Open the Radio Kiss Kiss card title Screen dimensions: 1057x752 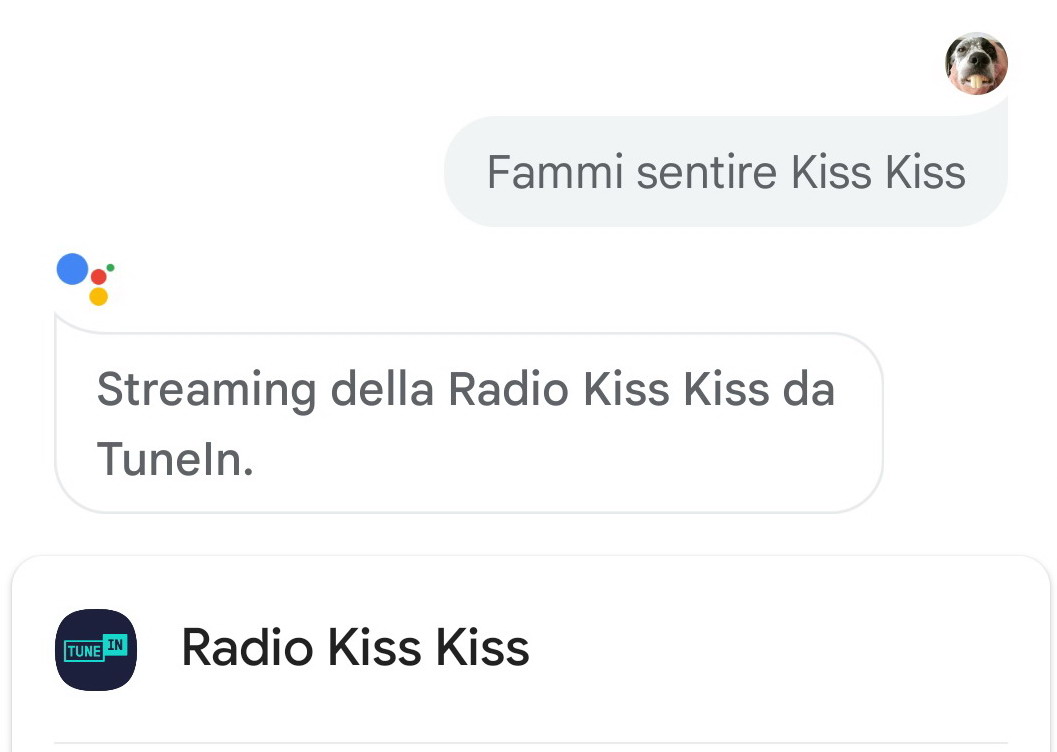pyautogui.click(x=355, y=648)
